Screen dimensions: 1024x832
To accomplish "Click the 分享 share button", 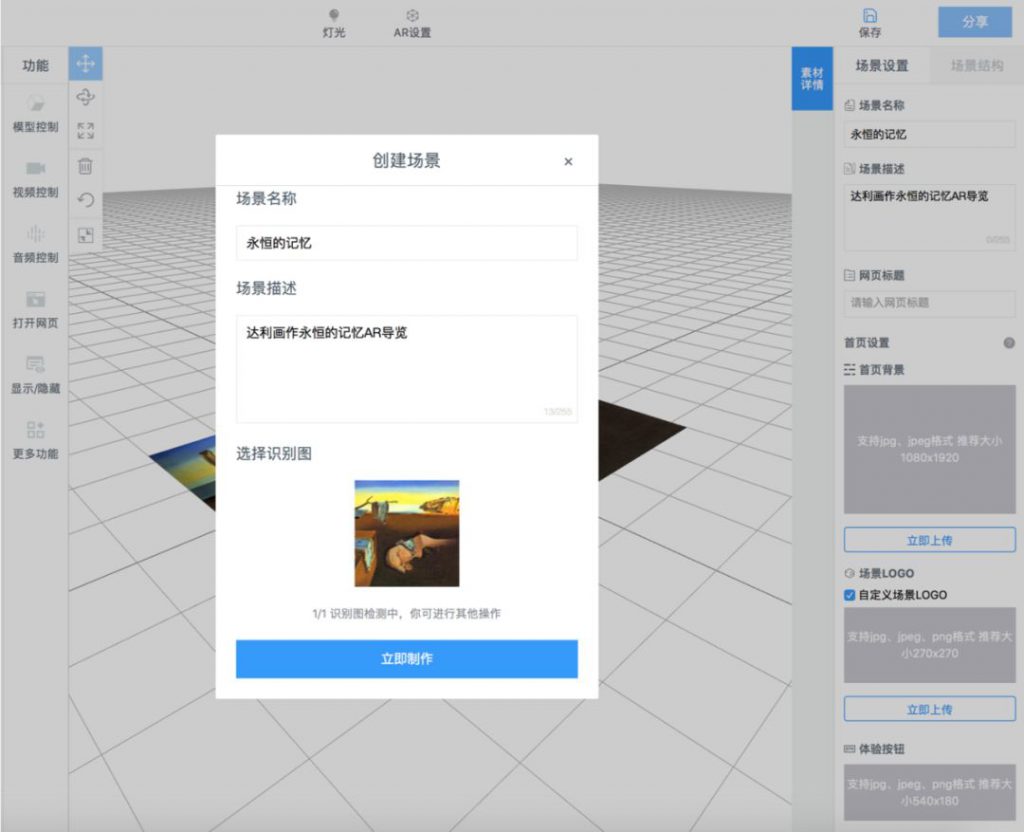I will pos(974,22).
